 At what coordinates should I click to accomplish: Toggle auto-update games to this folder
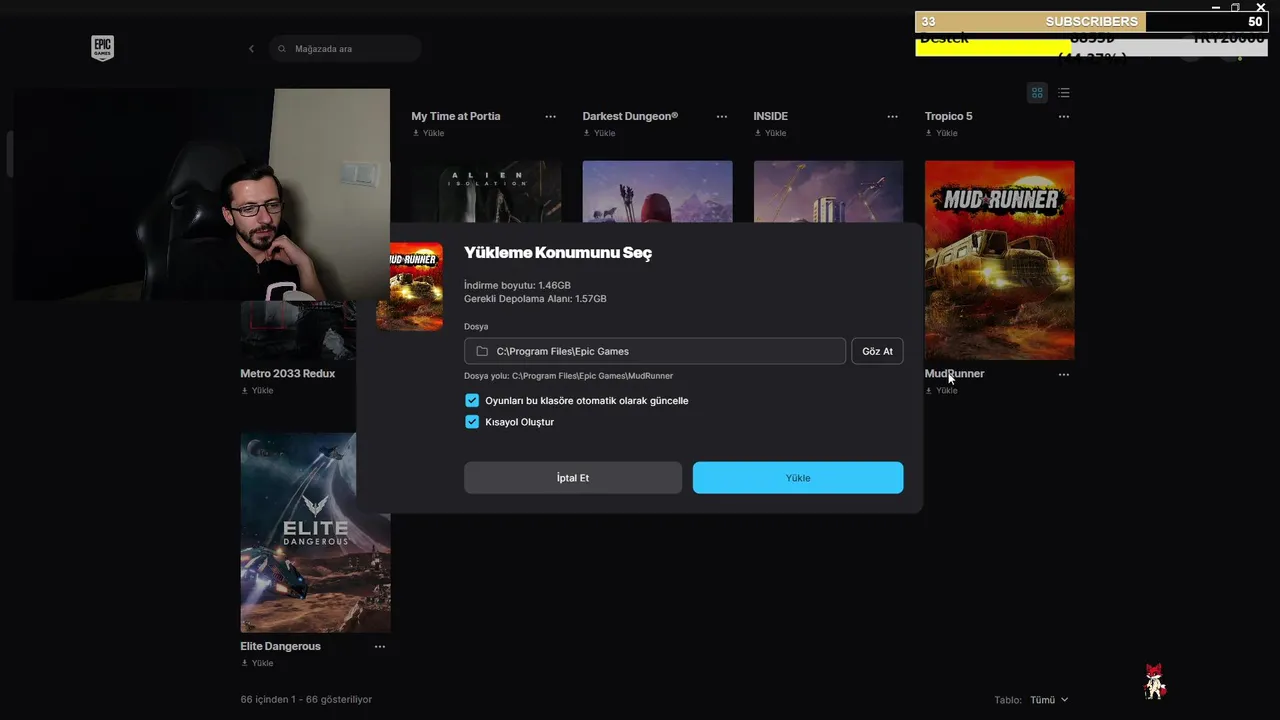click(x=472, y=401)
